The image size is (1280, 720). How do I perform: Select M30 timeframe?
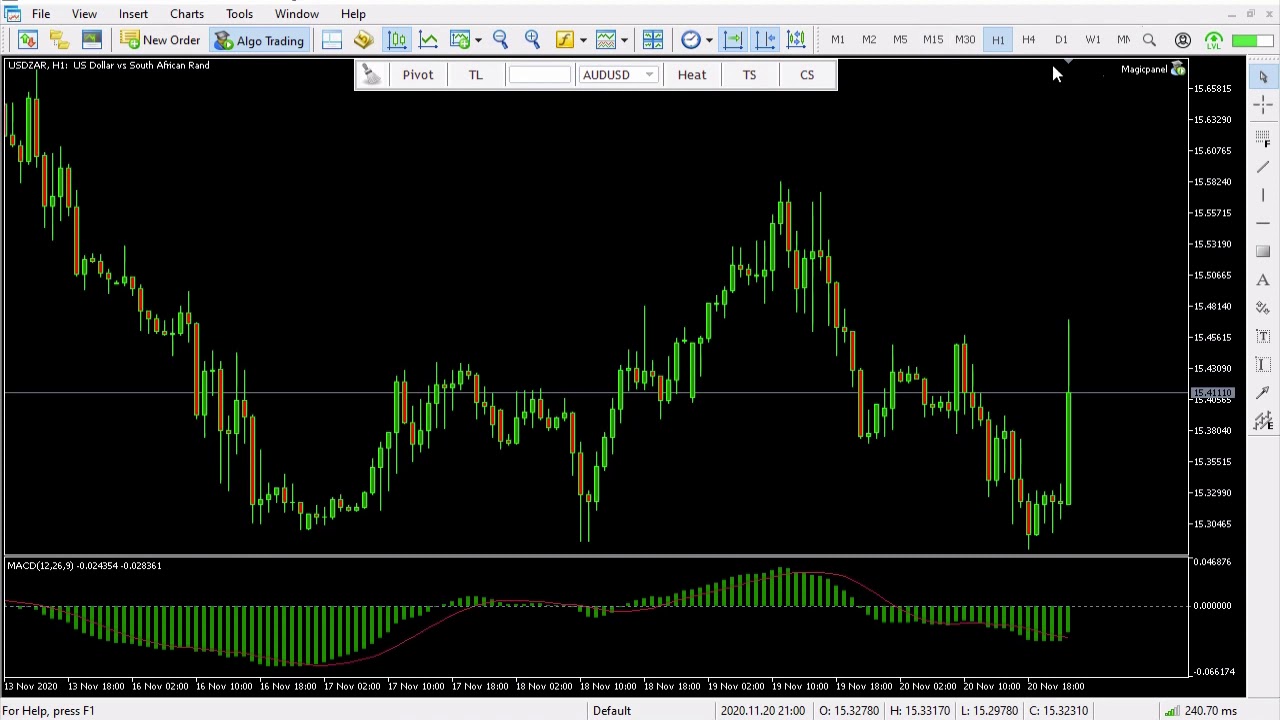965,40
